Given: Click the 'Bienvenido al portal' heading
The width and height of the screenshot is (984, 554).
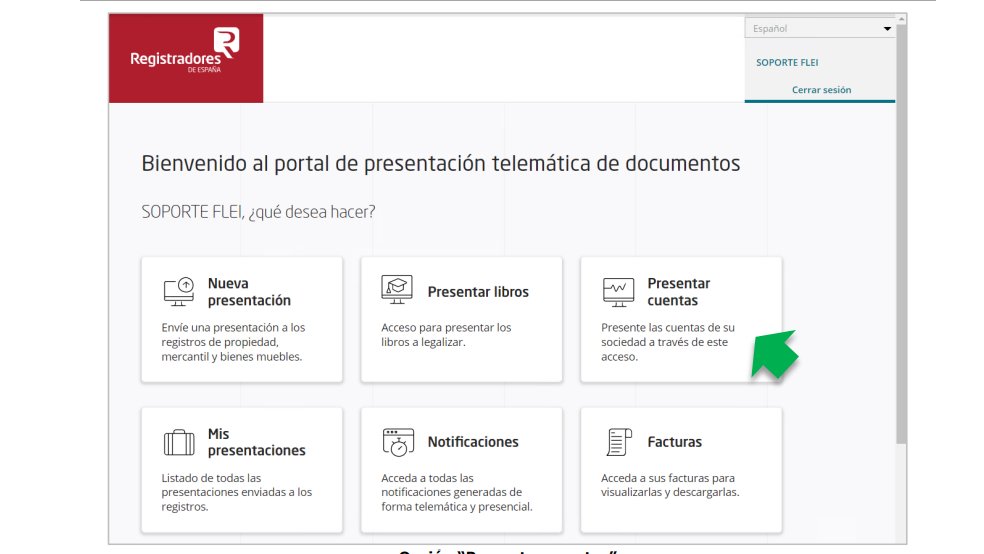Looking at the screenshot, I should [x=441, y=164].
